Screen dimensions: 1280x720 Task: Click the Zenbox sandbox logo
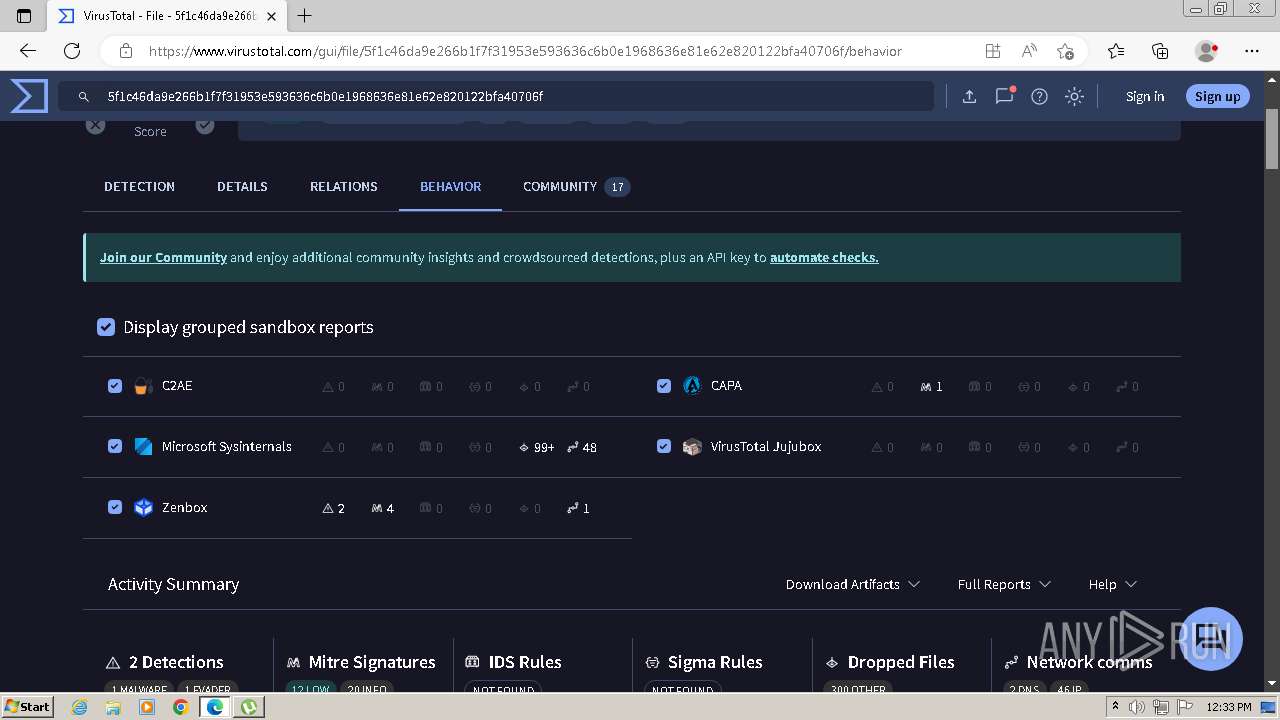point(143,507)
